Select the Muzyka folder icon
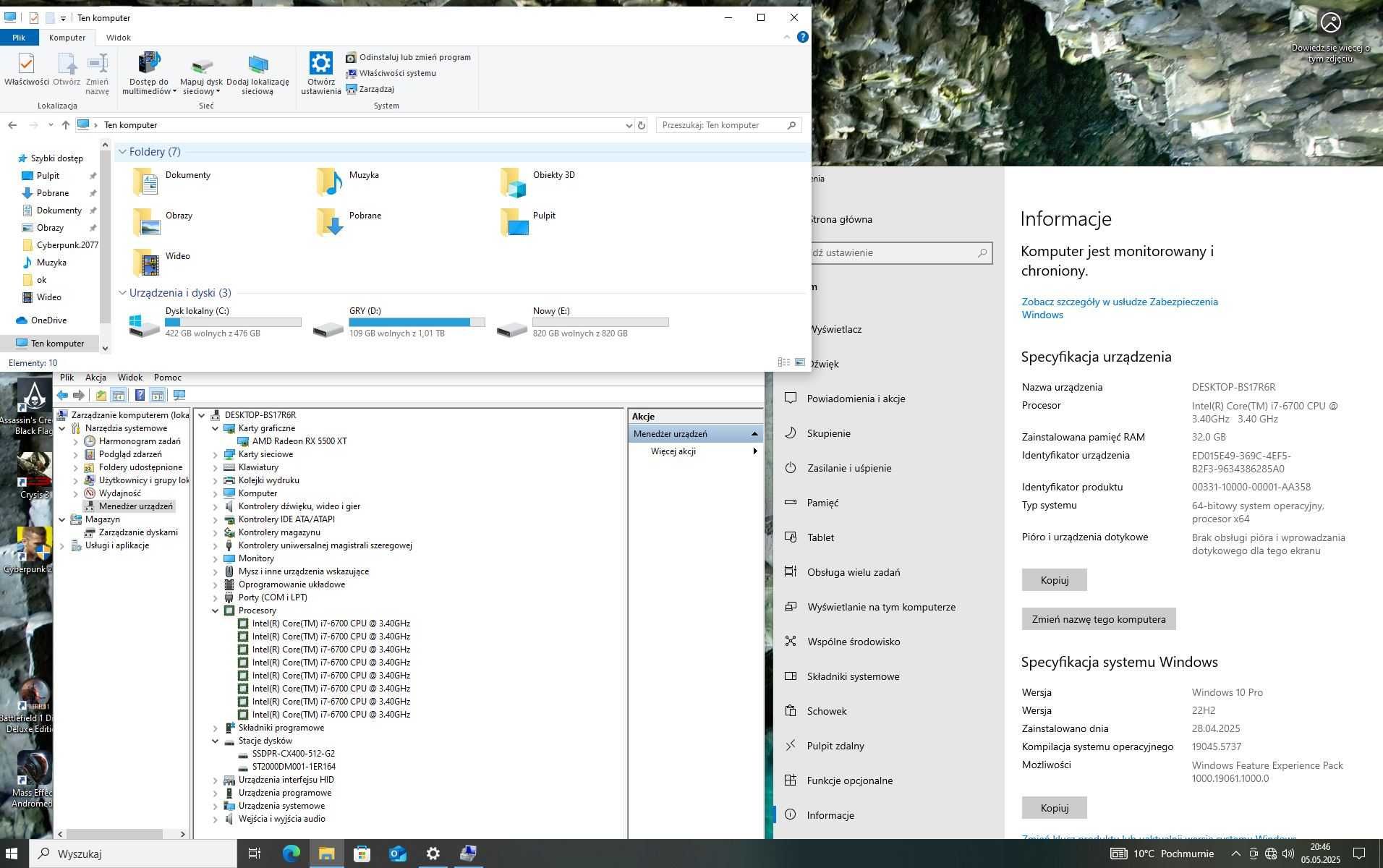This screenshot has height=868, width=1383. coord(330,182)
